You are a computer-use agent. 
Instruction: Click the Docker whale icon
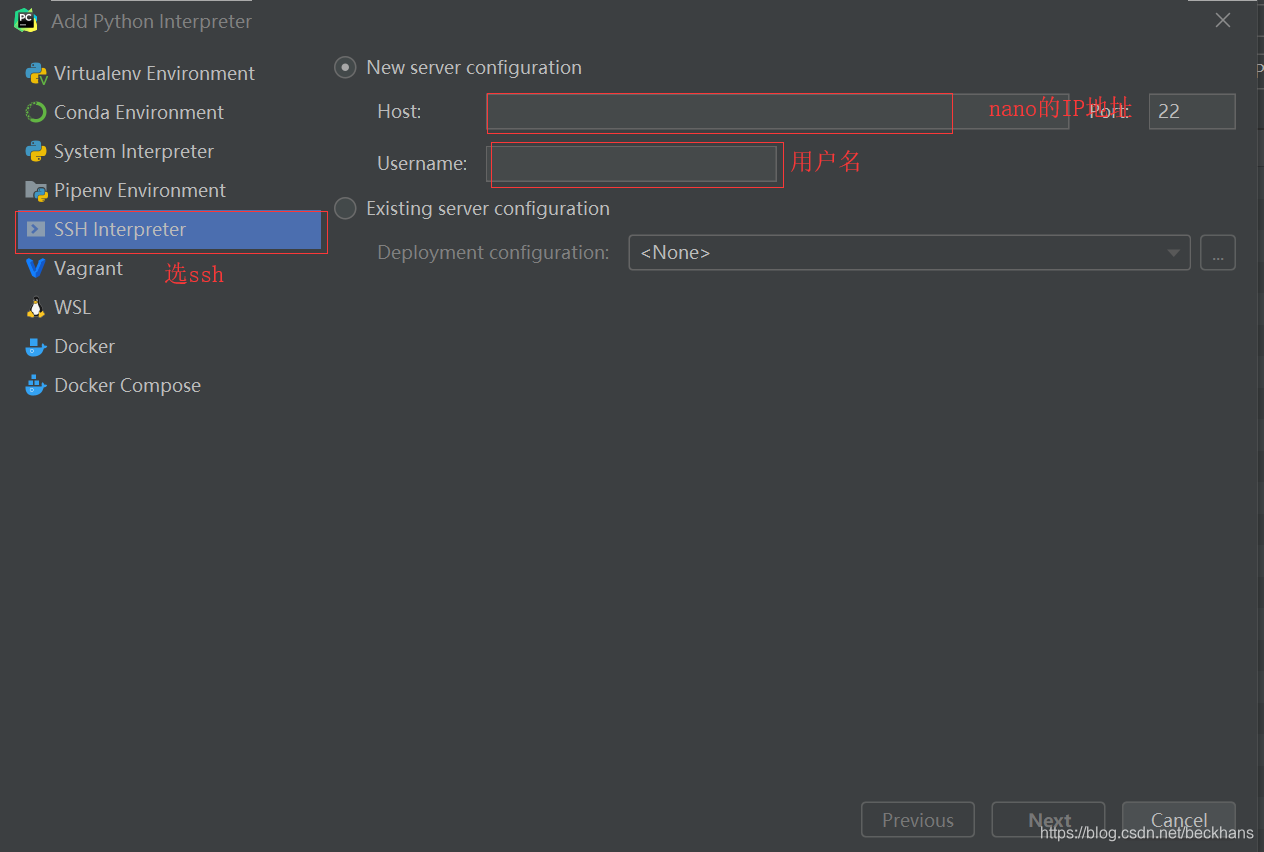pyautogui.click(x=36, y=346)
